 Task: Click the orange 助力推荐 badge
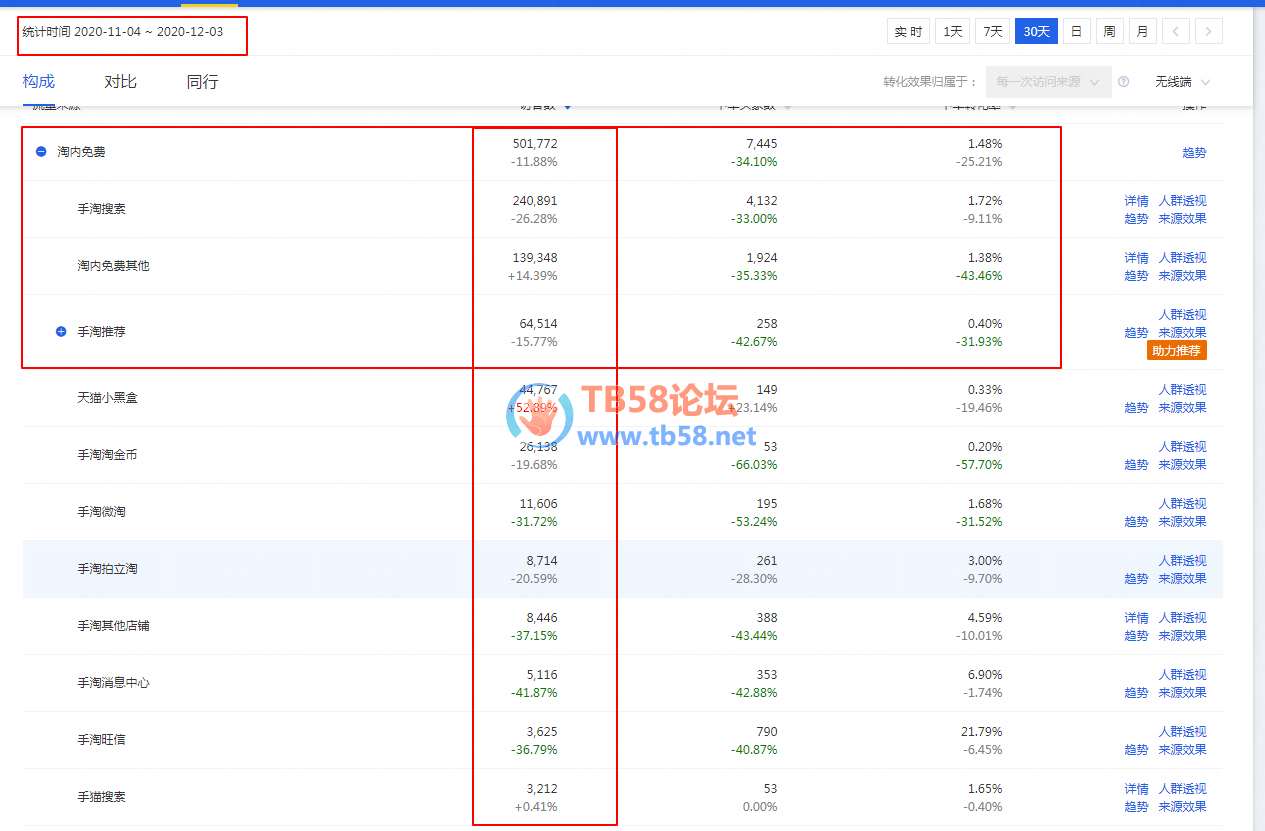click(x=1177, y=351)
